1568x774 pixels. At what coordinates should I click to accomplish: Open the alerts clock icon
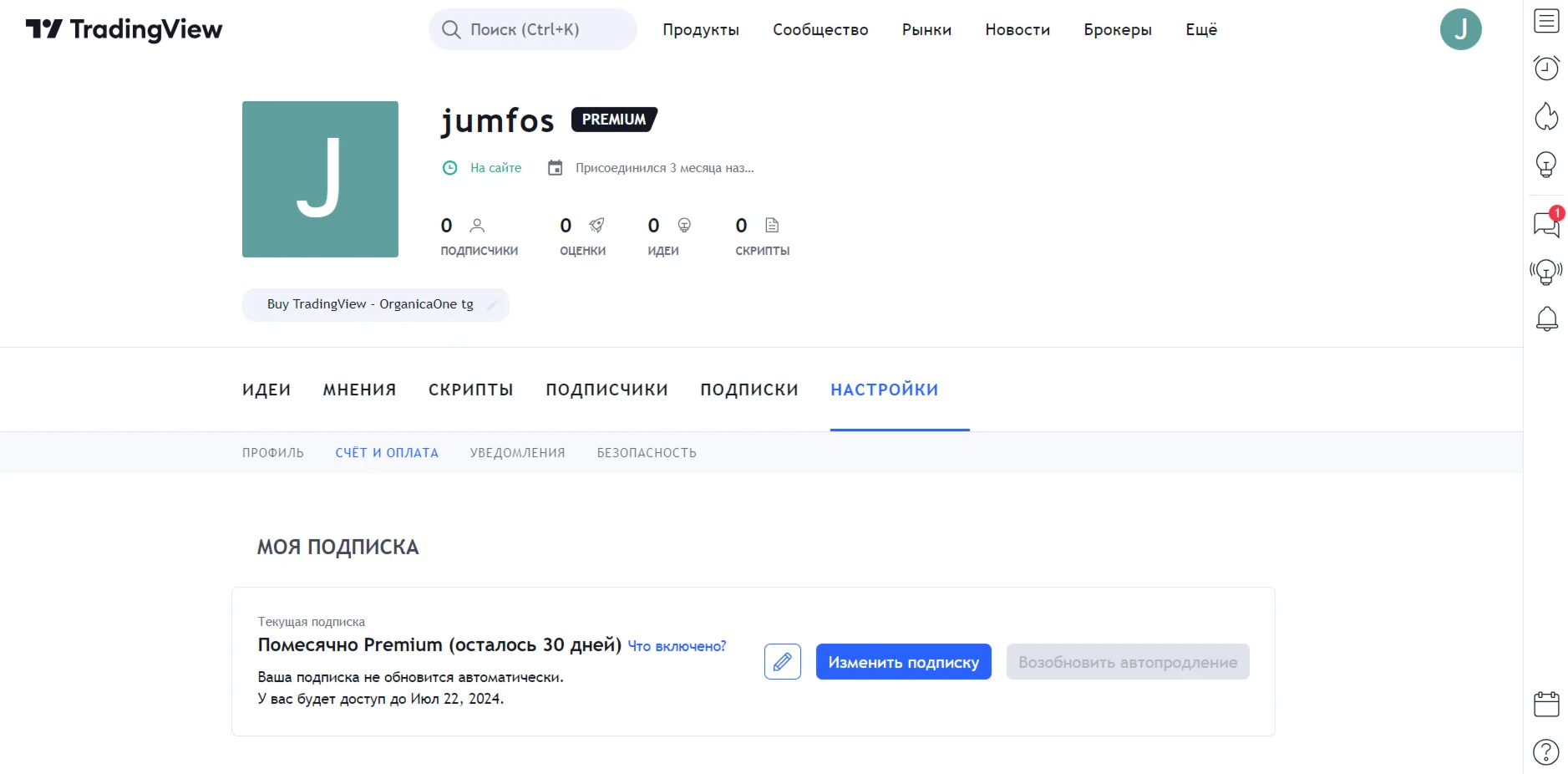pos(1546,68)
